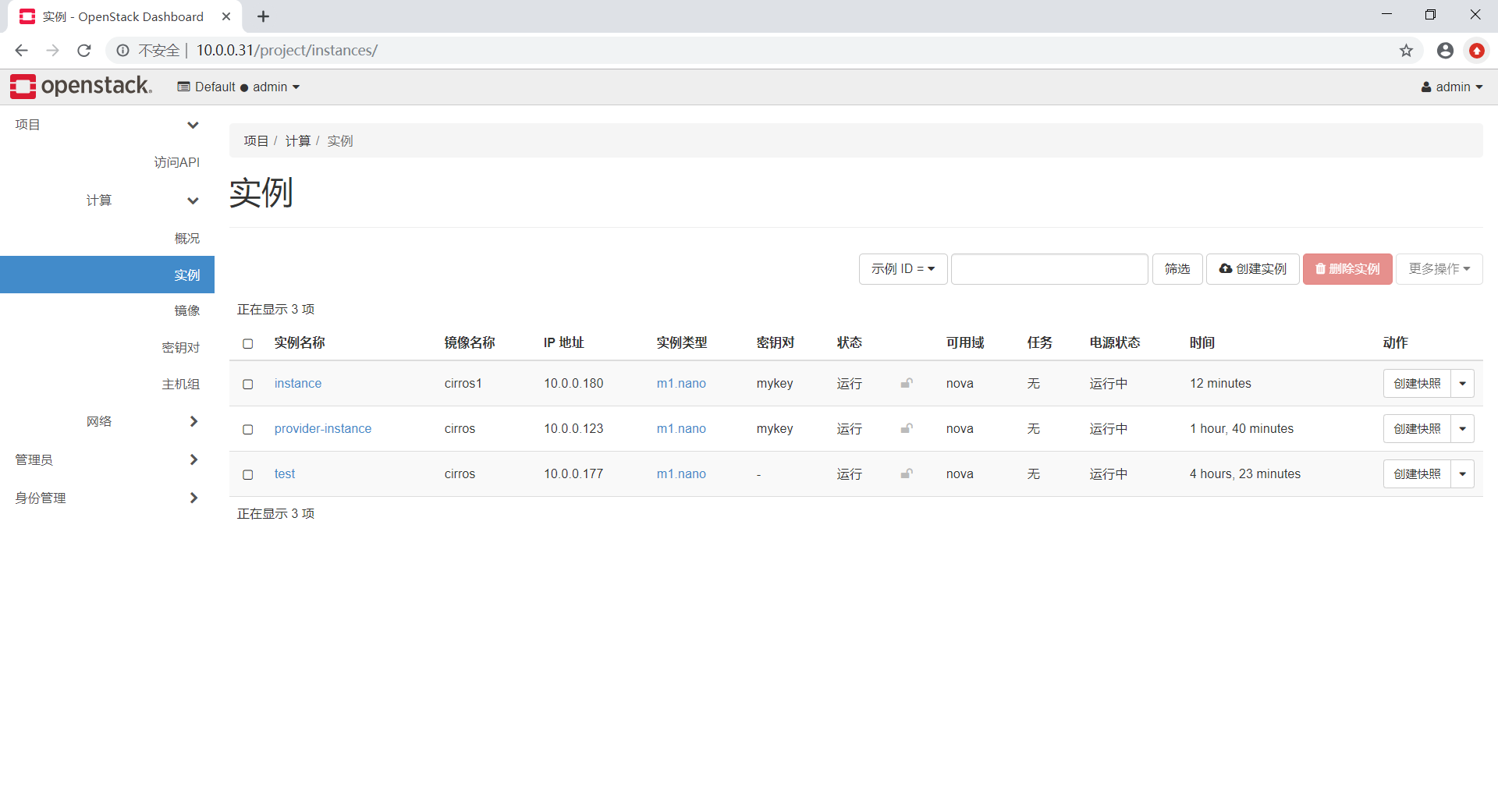Open the browser profile icon
Screen dimensions: 1498x812
click(1445, 51)
